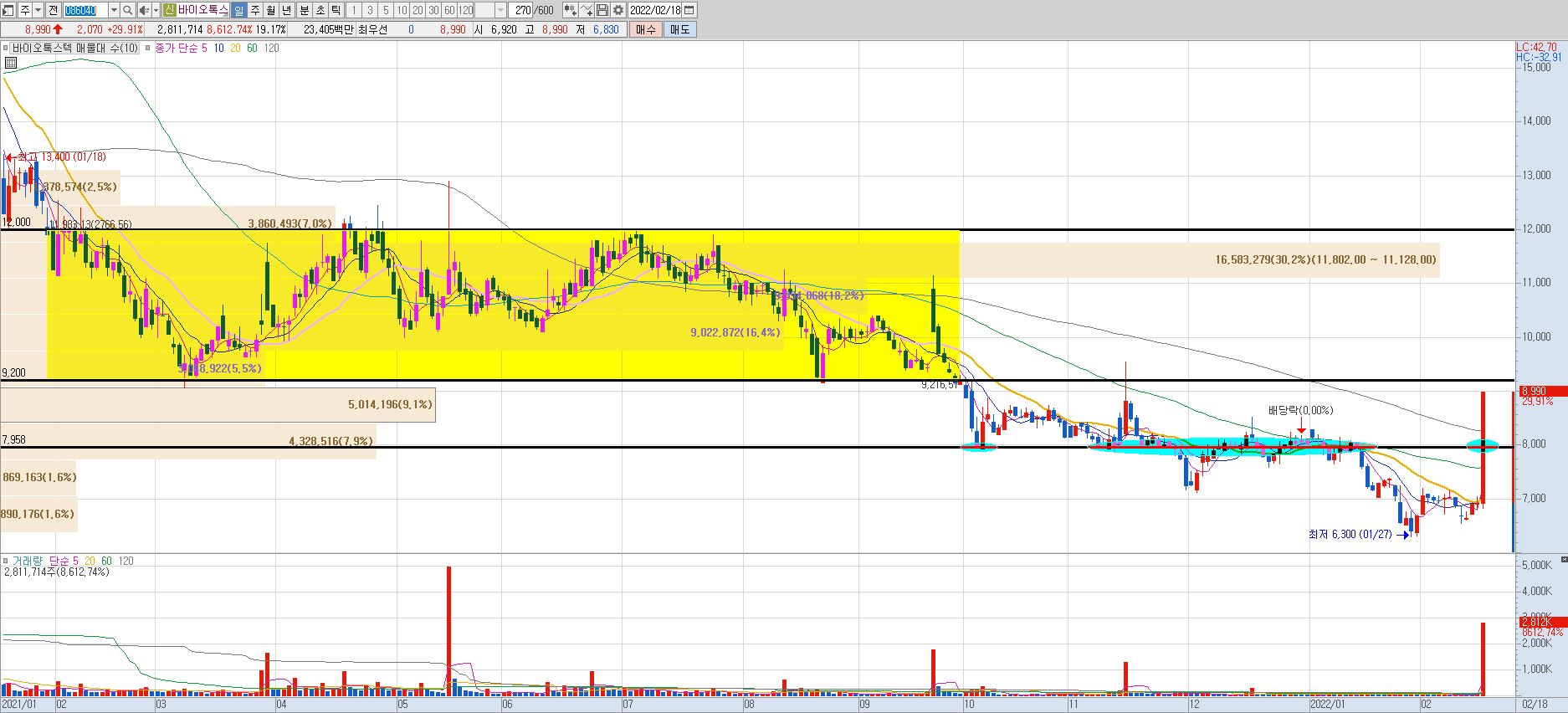
Task: Switch to the 초 second period tab
Action: [320, 10]
